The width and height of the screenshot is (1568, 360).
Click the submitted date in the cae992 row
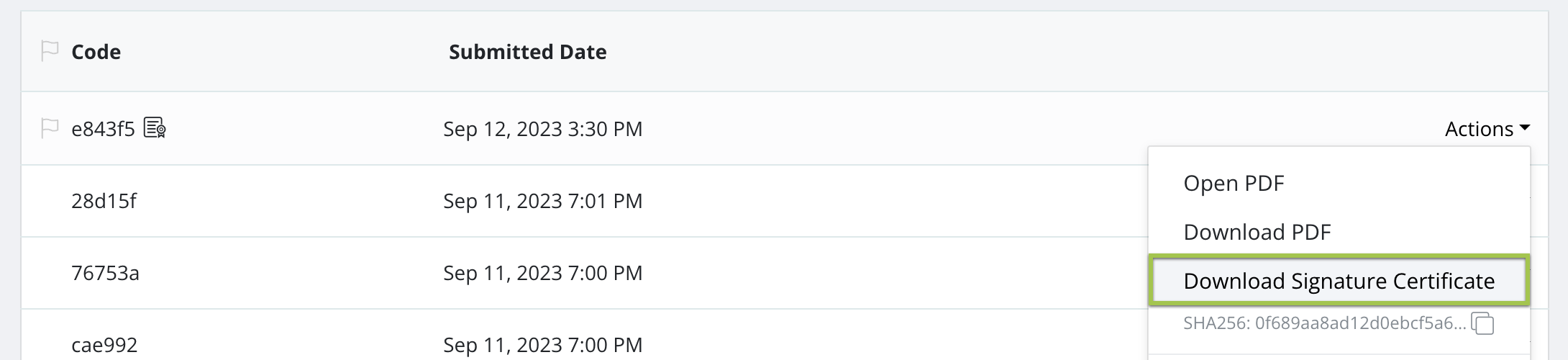pos(542,345)
